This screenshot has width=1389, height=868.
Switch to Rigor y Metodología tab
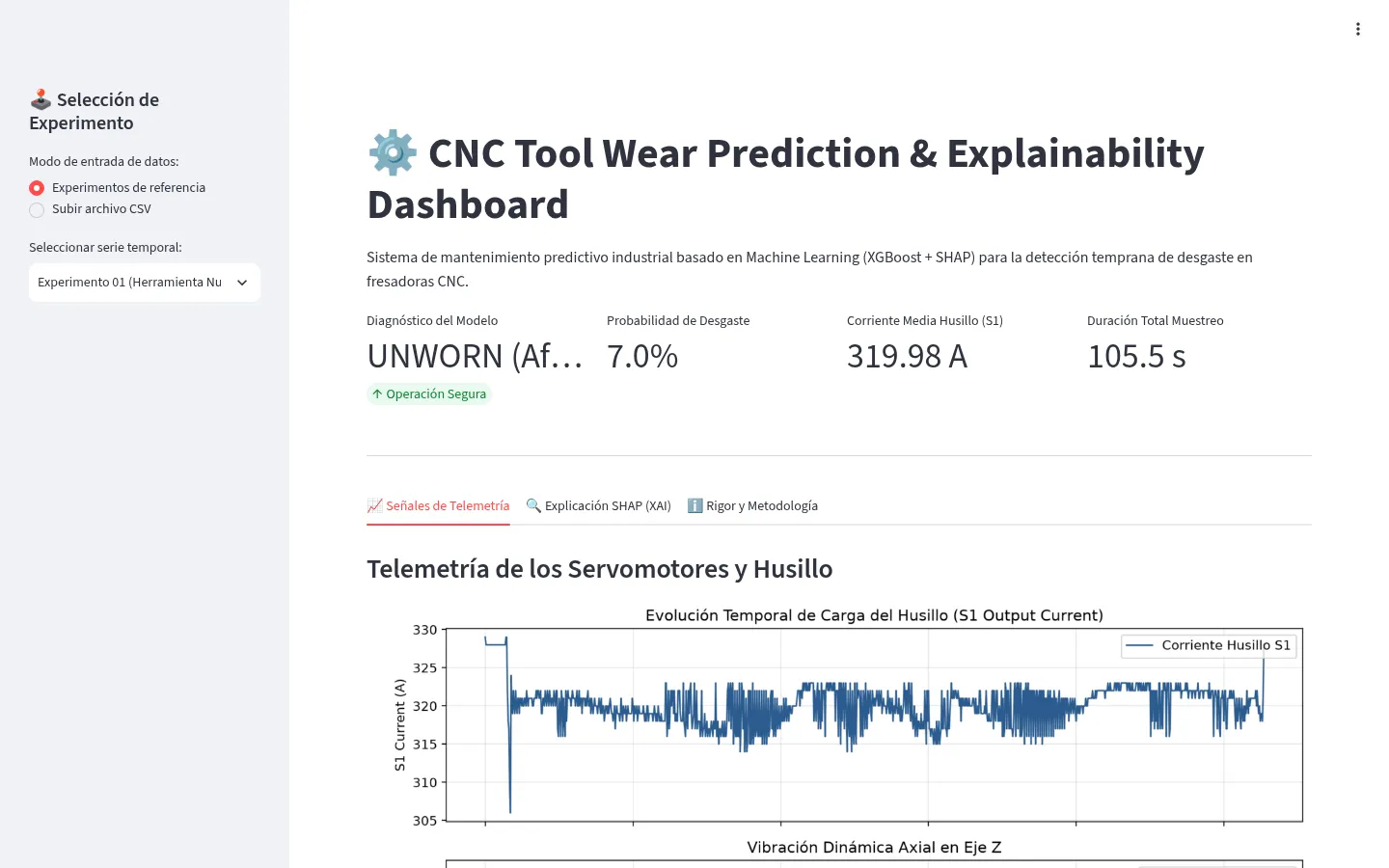(752, 505)
